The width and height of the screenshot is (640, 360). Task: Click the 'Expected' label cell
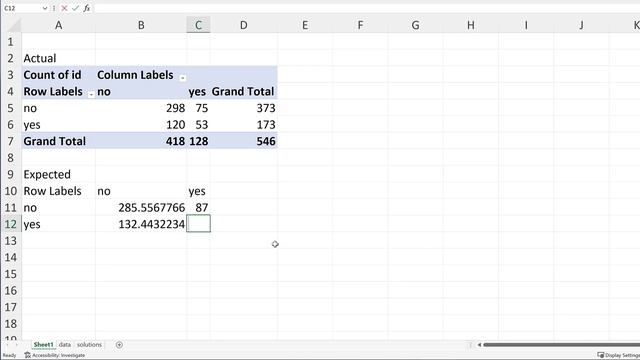[58, 174]
